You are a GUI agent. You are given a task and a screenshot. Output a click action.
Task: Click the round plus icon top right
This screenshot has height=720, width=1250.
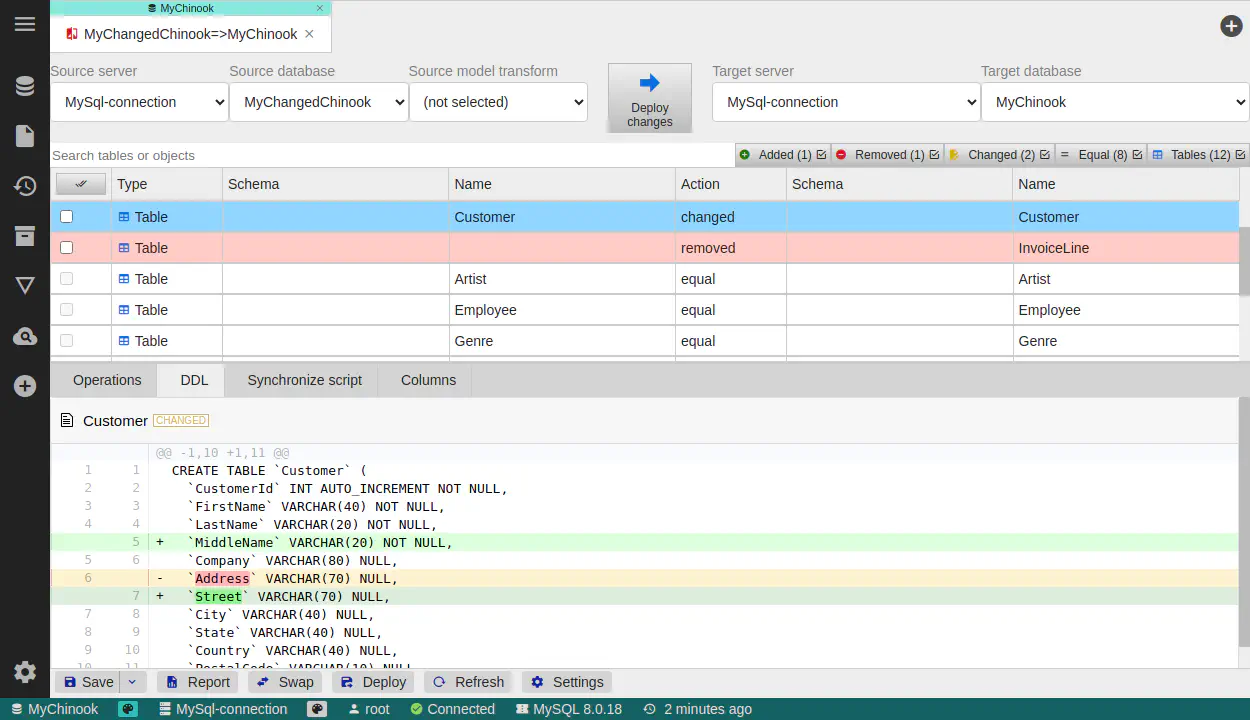pyautogui.click(x=1231, y=26)
